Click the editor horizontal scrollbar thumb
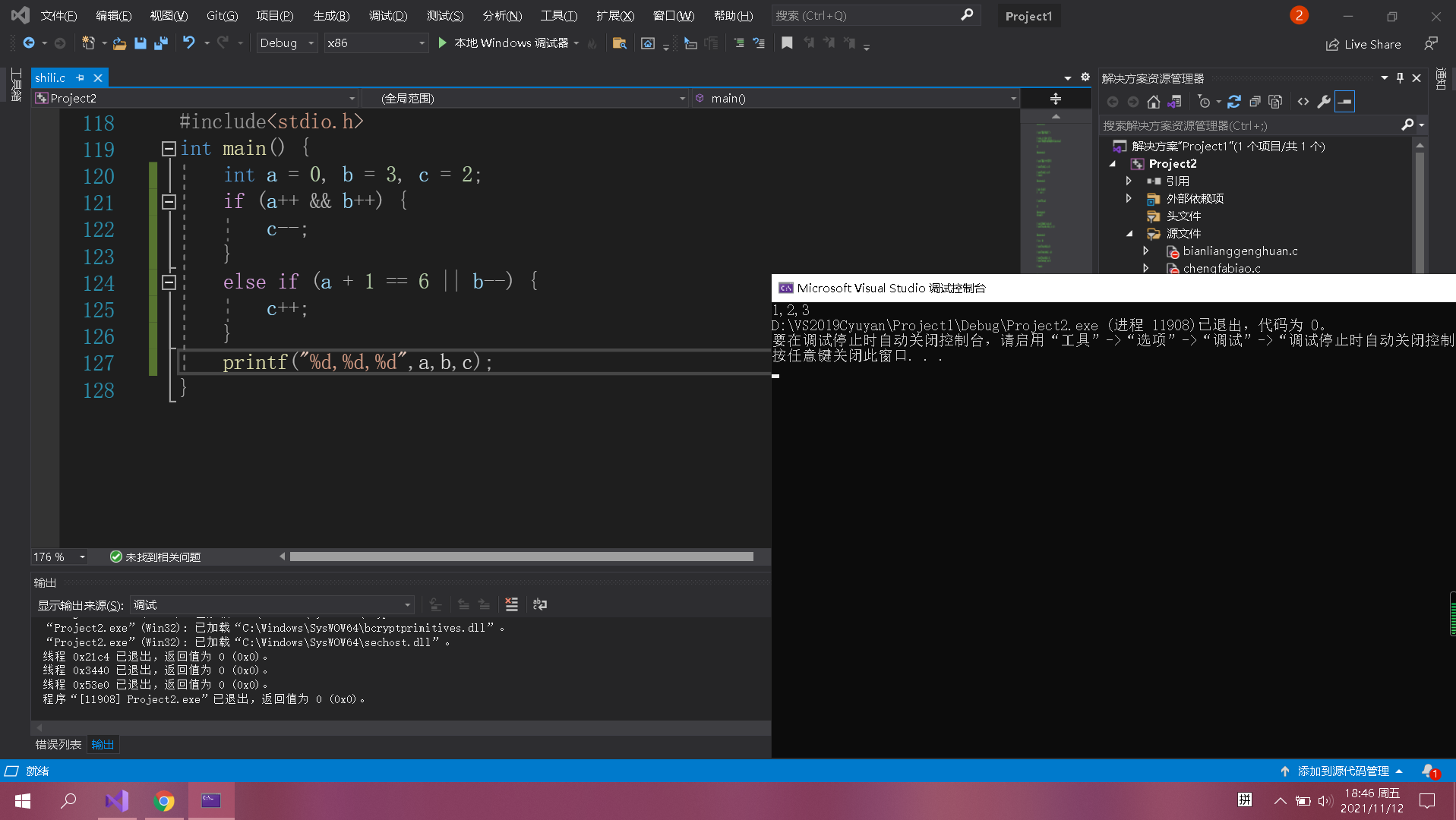Image resolution: width=1456 pixels, height=820 pixels. point(521,557)
